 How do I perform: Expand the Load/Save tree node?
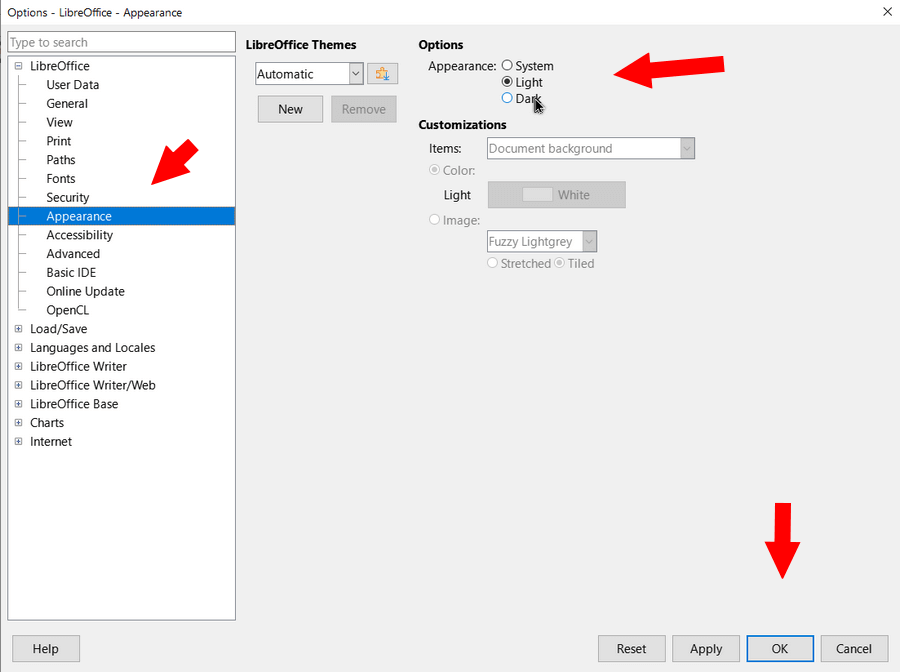coord(18,329)
